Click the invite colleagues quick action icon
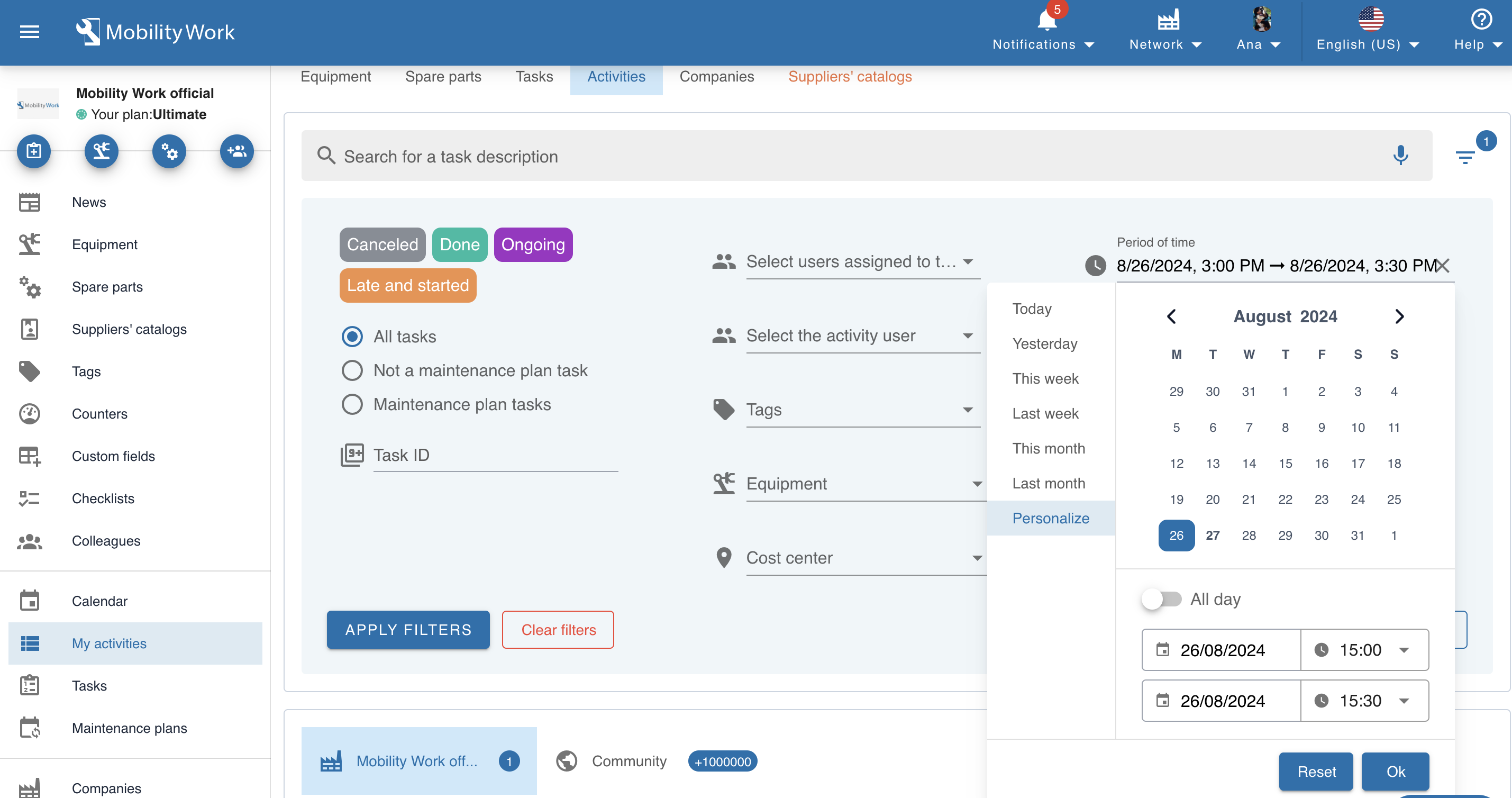Image resolution: width=1512 pixels, height=798 pixels. (x=237, y=151)
